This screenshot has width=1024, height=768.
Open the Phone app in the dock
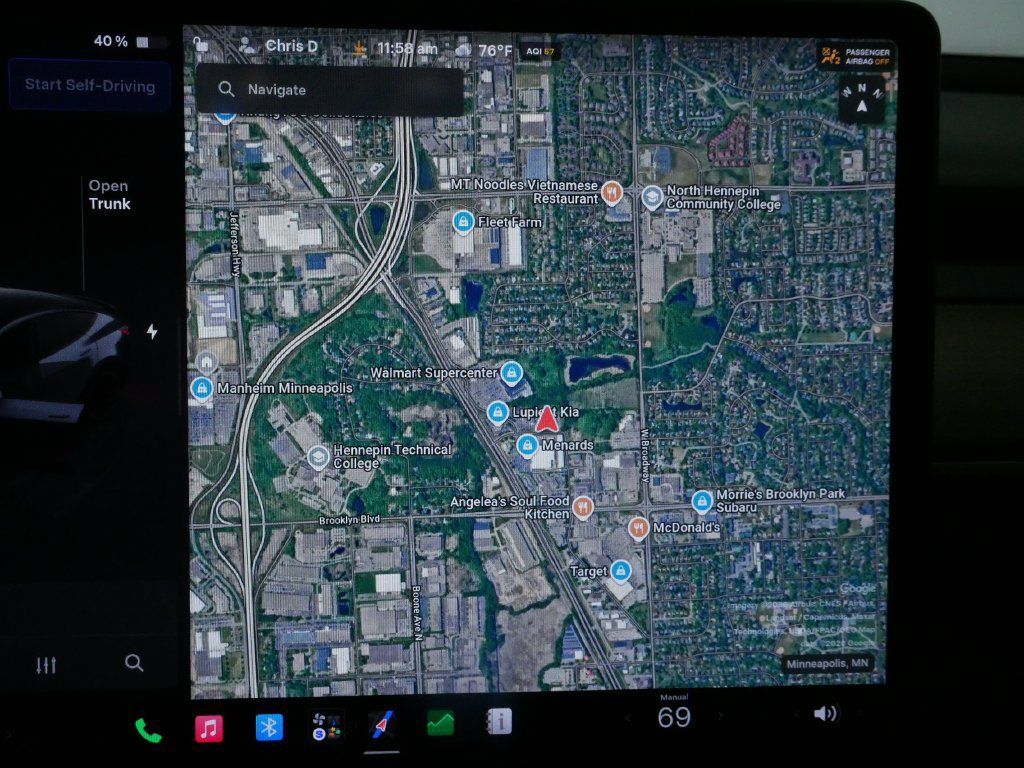(148, 729)
